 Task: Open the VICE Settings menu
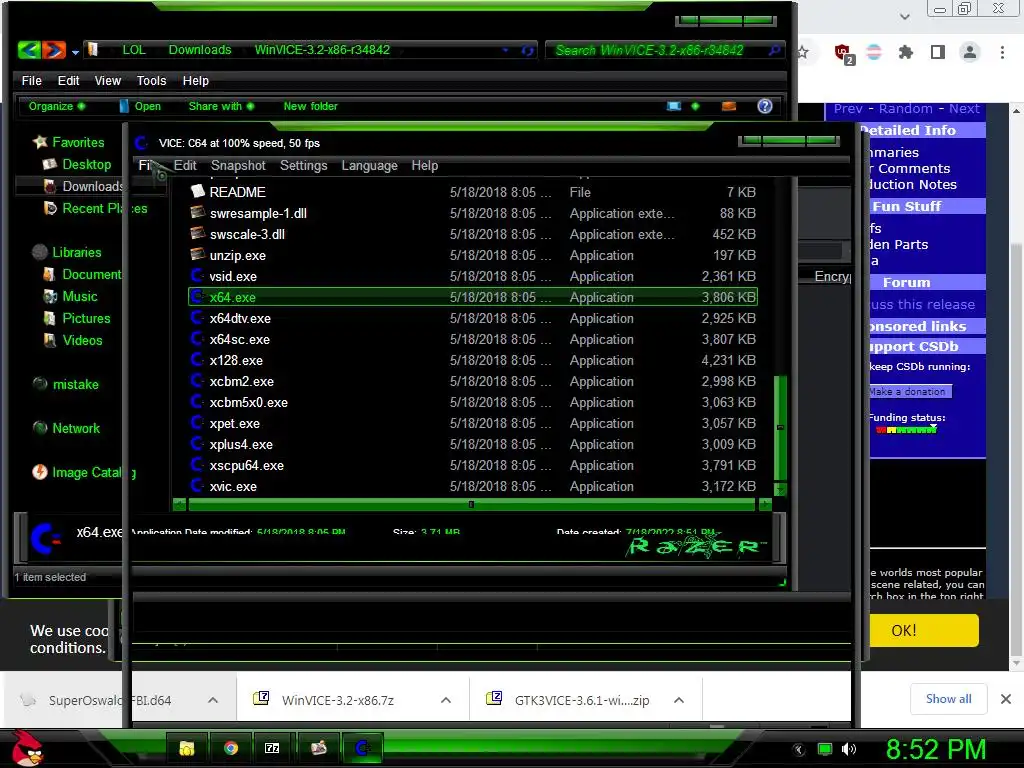[303, 165]
